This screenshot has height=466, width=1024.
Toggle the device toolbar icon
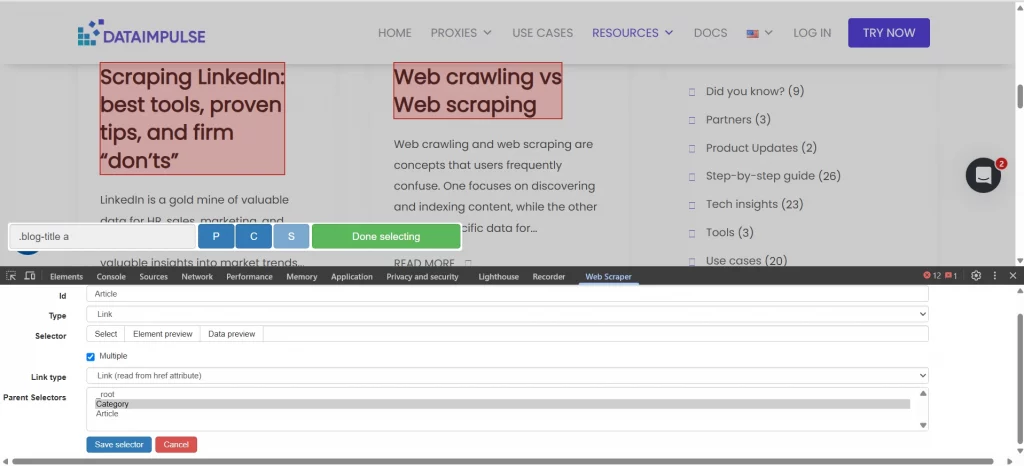pyautogui.click(x=30, y=276)
